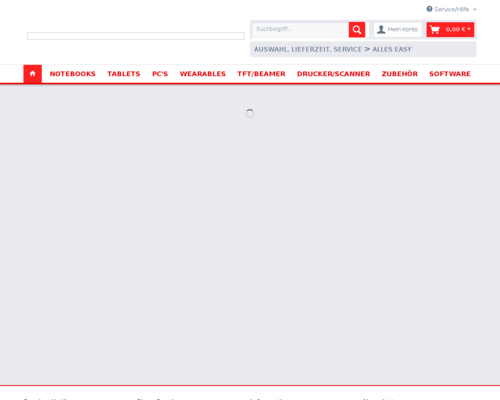Click the red home icon in navigation

[32, 74]
